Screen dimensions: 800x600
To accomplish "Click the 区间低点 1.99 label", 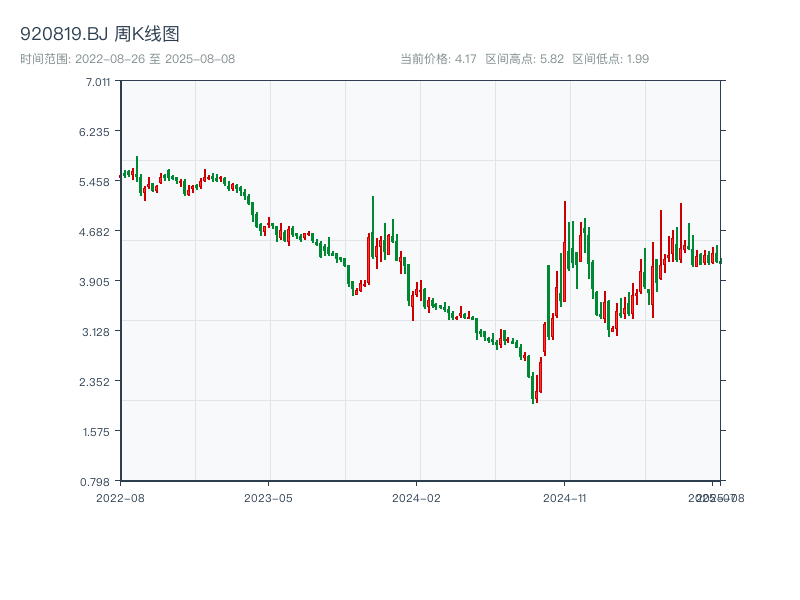I will (x=610, y=59).
